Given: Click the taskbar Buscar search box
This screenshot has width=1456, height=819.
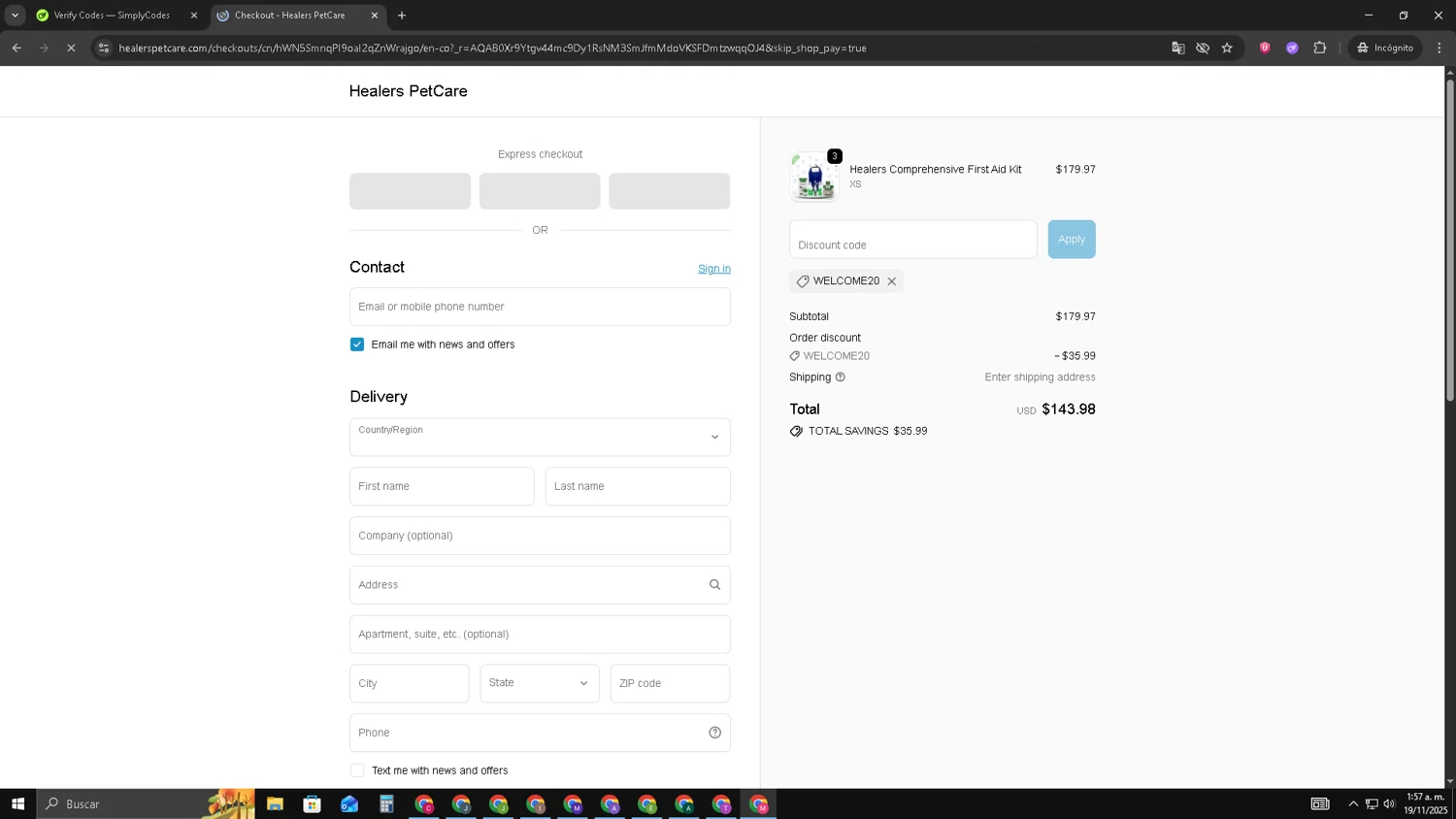Looking at the screenshot, I should 146,803.
